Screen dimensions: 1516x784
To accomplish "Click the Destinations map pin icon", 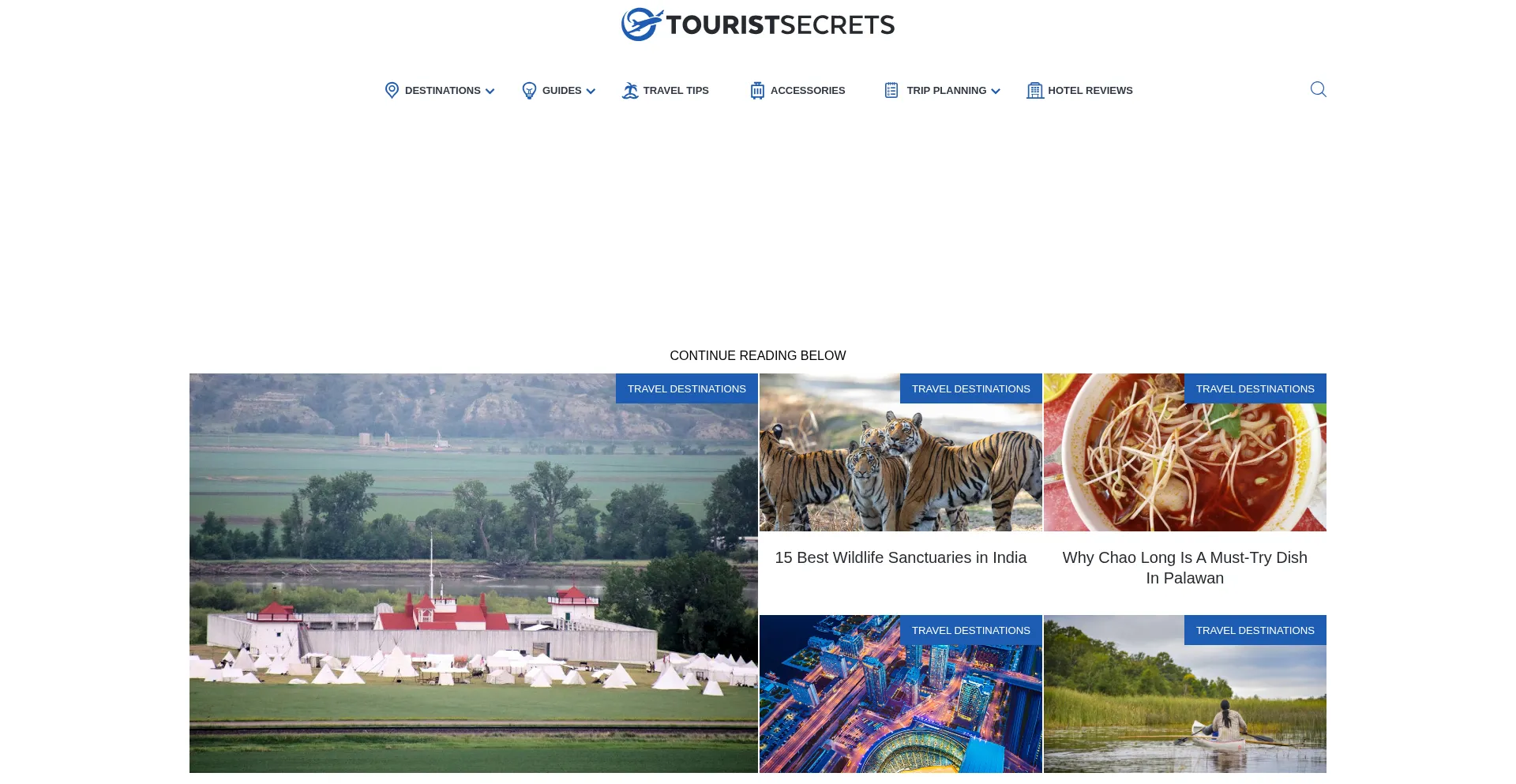I will point(392,90).
